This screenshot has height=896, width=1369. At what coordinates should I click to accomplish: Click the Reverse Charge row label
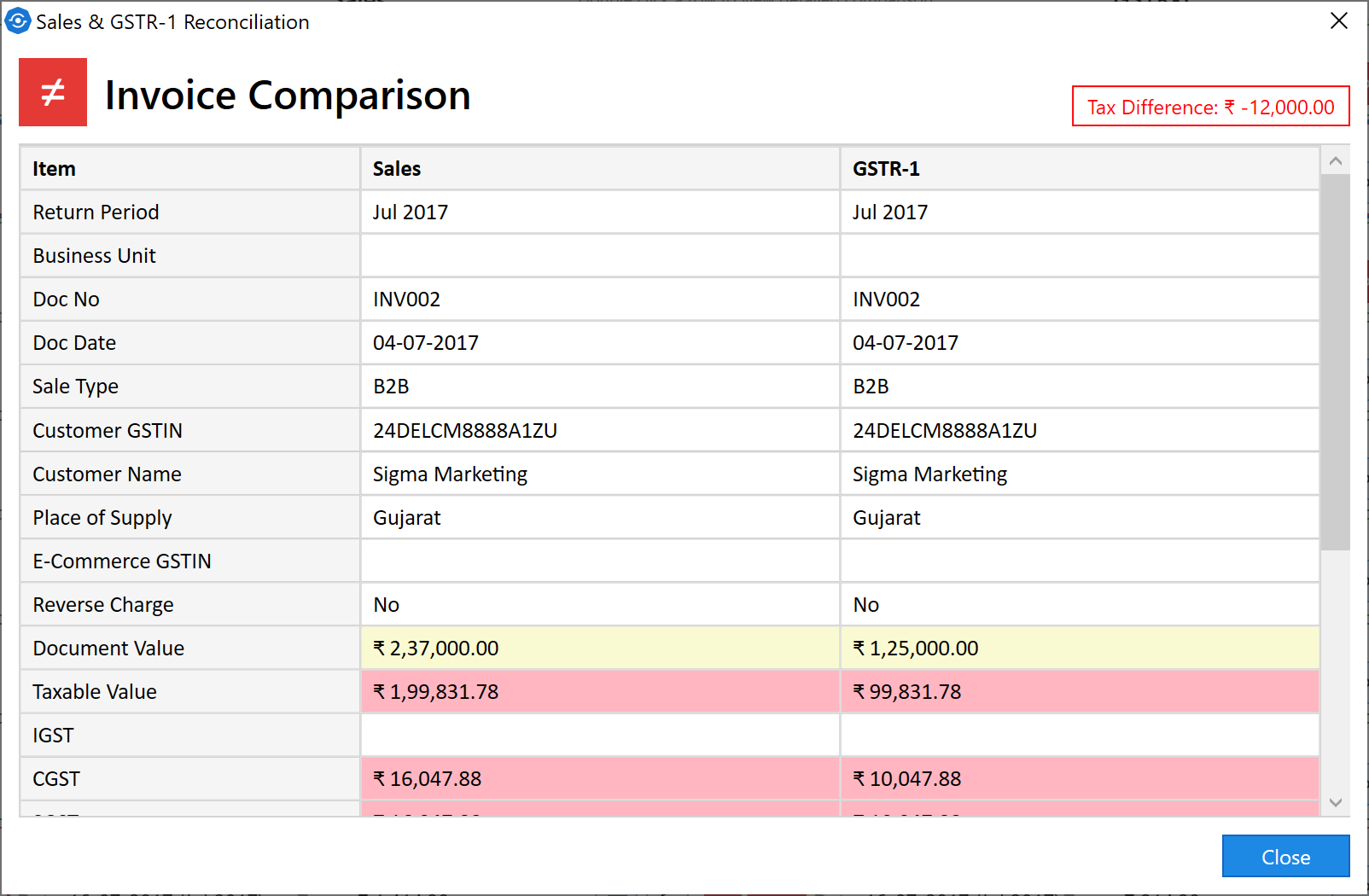pos(103,605)
